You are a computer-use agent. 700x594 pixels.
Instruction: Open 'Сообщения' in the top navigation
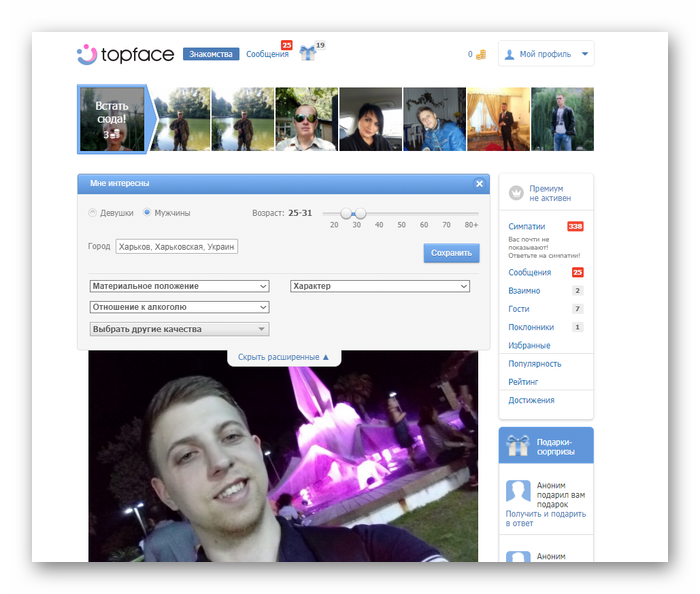pyautogui.click(x=267, y=54)
